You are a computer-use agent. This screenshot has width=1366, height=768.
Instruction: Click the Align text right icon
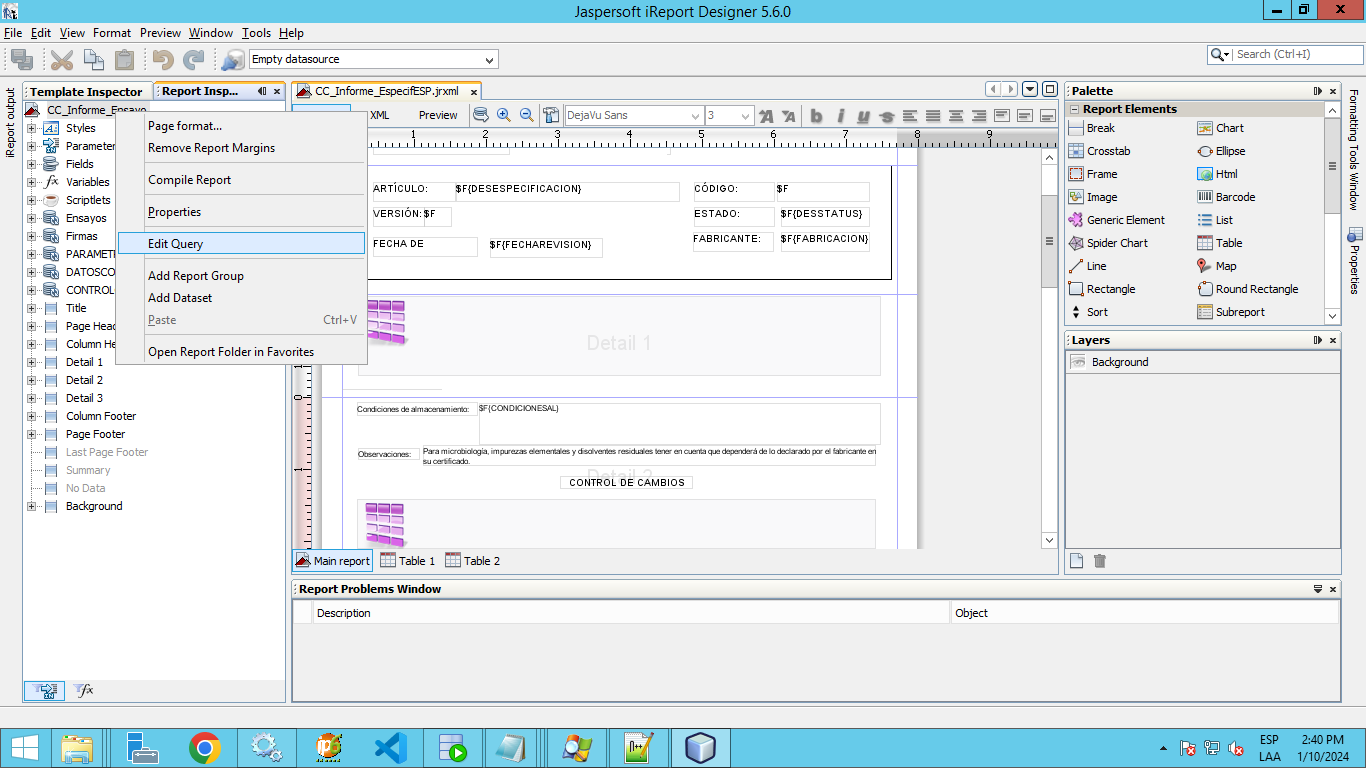(979, 116)
